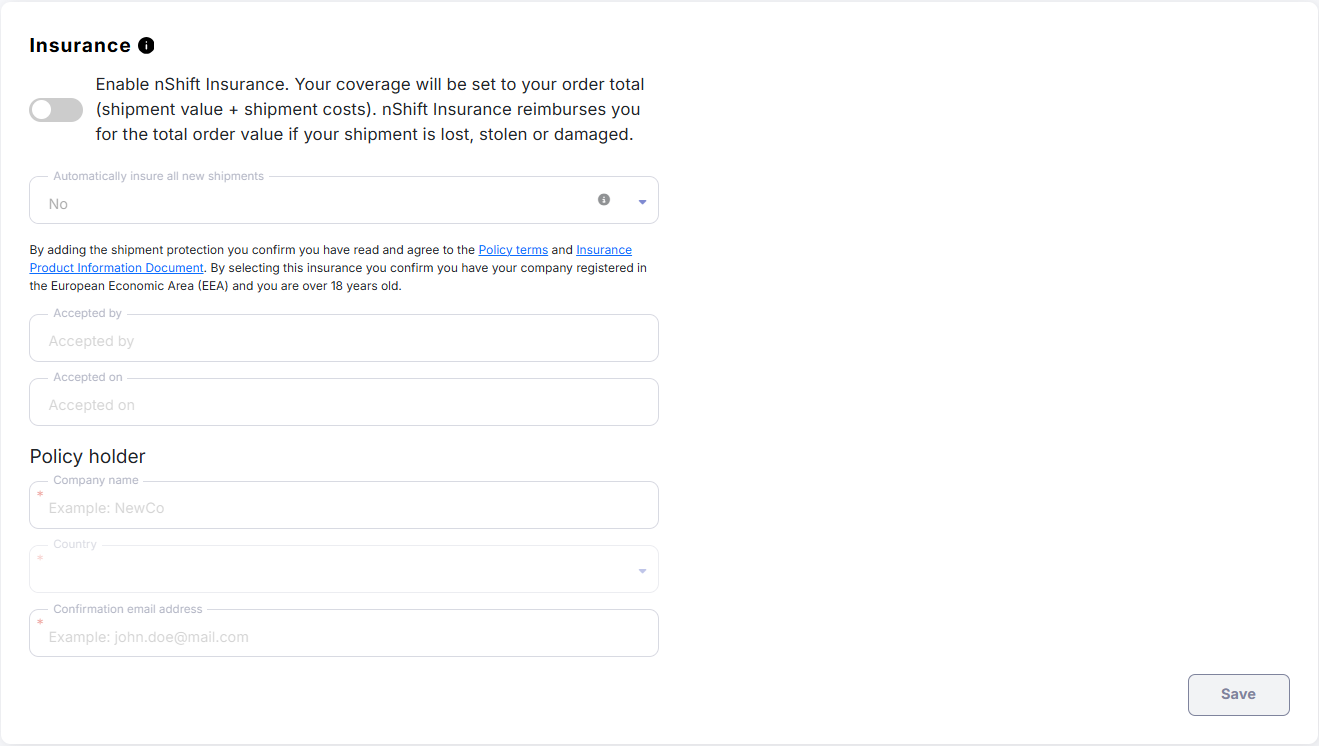Screen dimensions: 1319x746
Task: Focus the Accepted by input field
Action: (343, 341)
